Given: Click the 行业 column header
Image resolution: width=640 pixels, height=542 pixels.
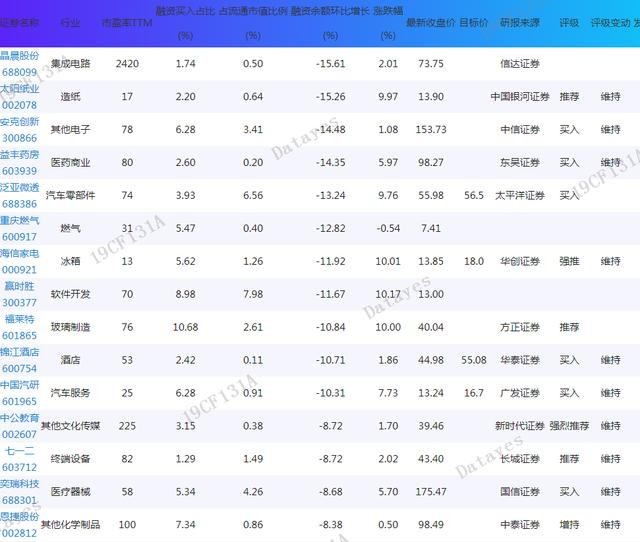Looking at the screenshot, I should 72,22.
